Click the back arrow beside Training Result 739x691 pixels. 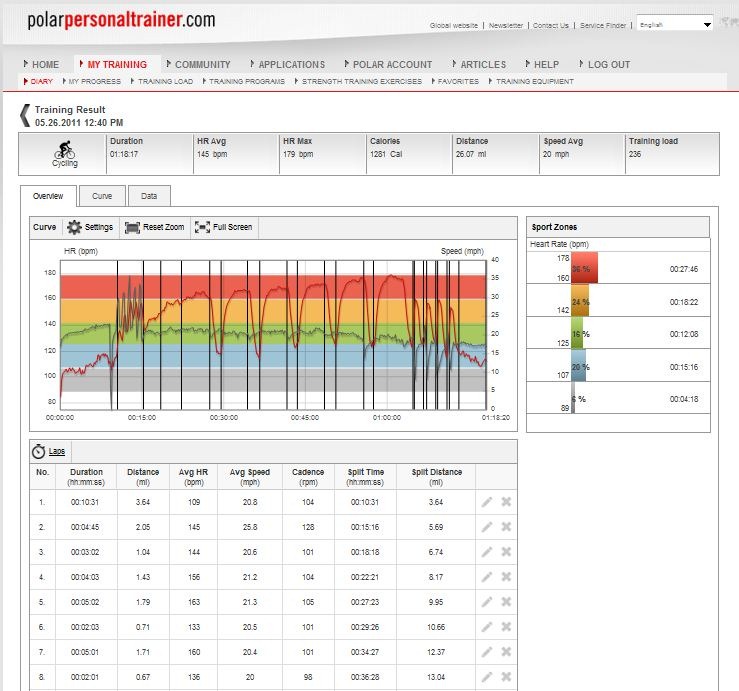point(25,115)
